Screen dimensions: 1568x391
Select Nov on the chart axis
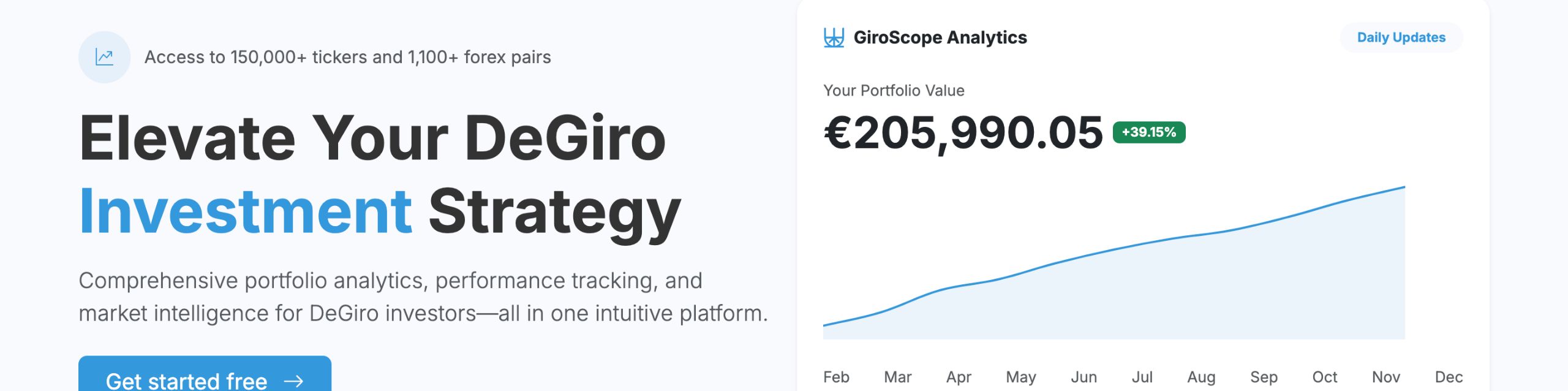1385,377
